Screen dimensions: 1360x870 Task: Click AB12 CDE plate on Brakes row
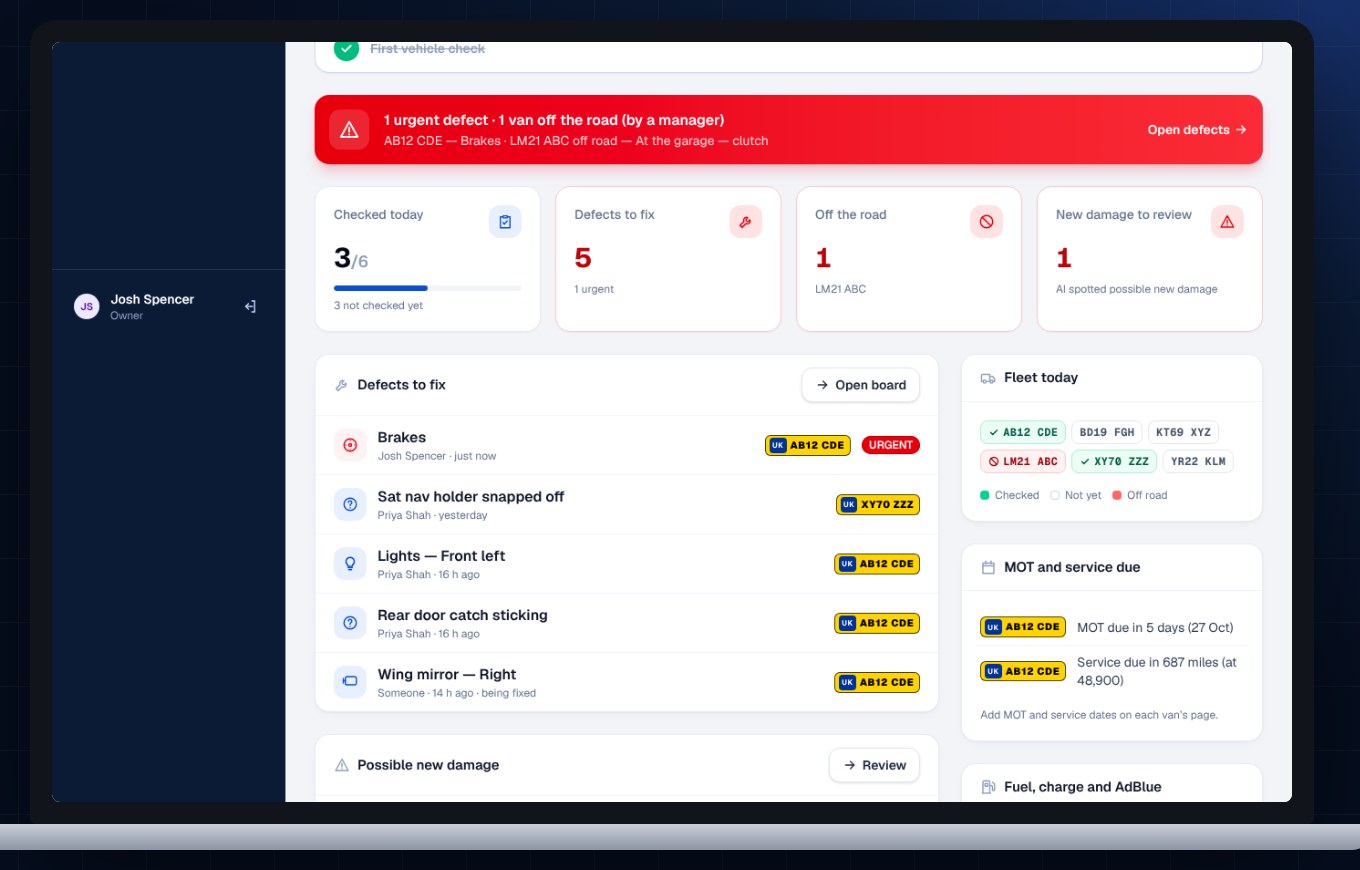pos(808,445)
